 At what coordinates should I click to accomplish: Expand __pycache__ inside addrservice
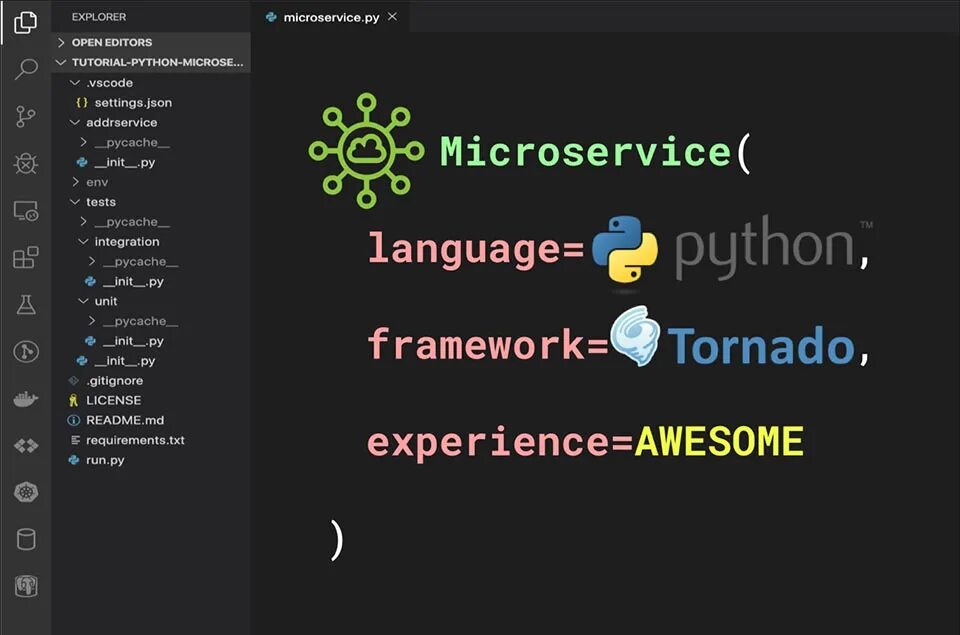click(151, 142)
